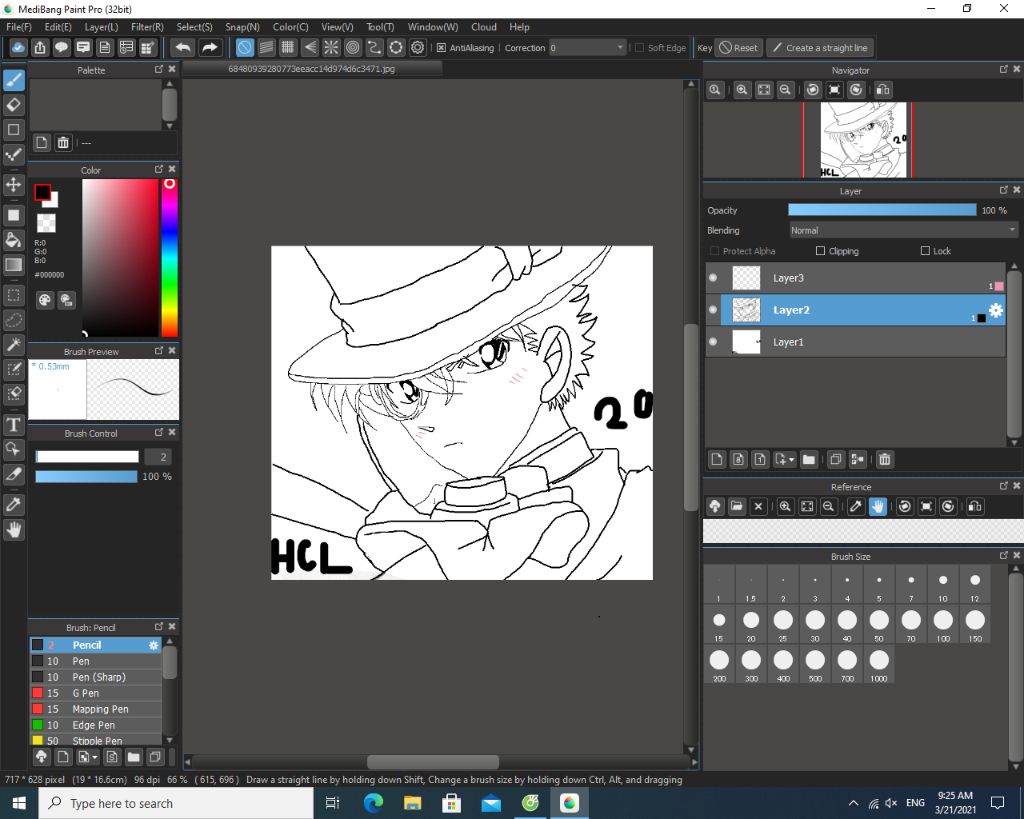Select the Eraser tool
Screen dimensions: 1024x819
pyautogui.click(x=14, y=104)
